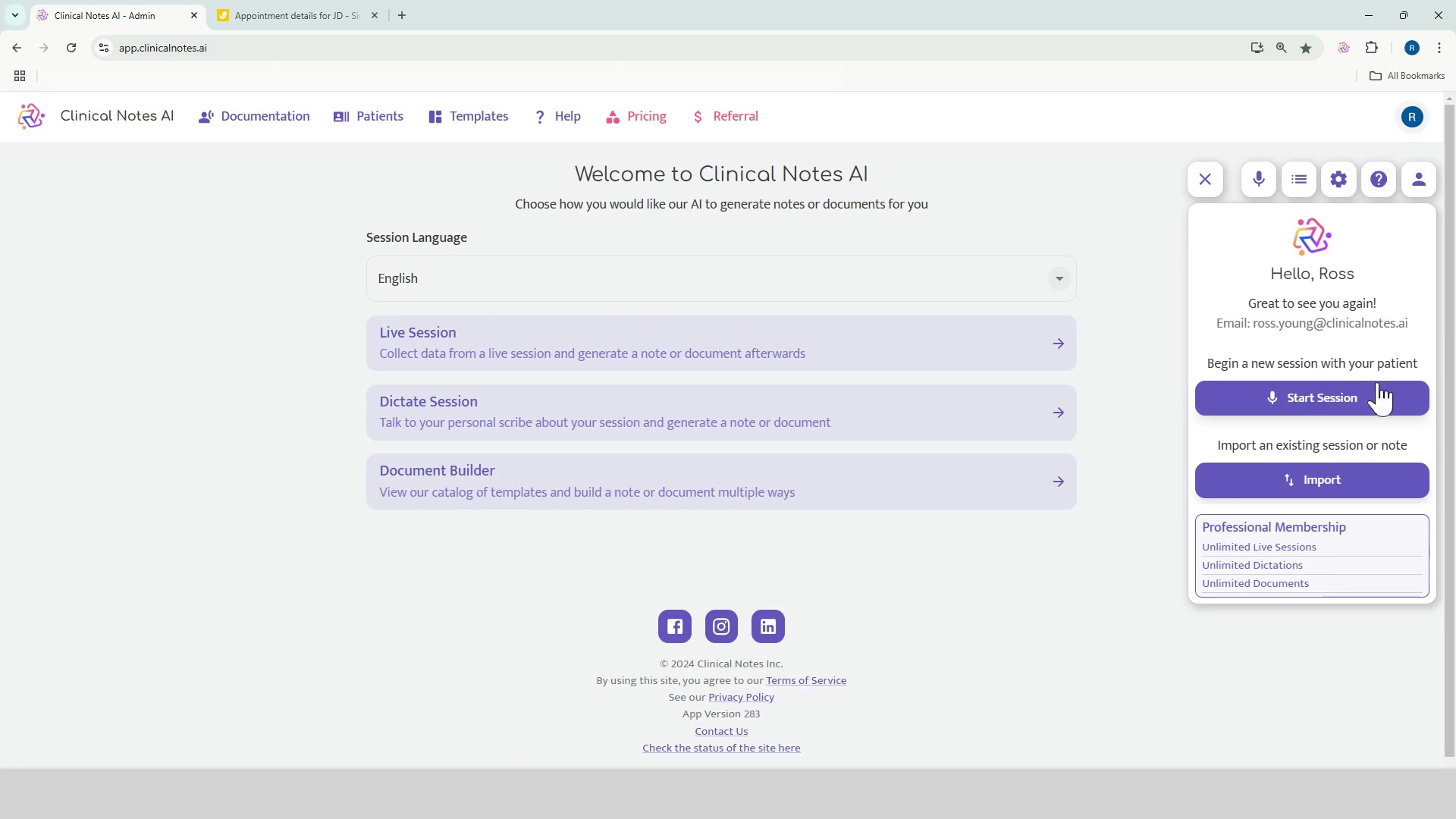Open the Session Language dropdown

point(721,278)
